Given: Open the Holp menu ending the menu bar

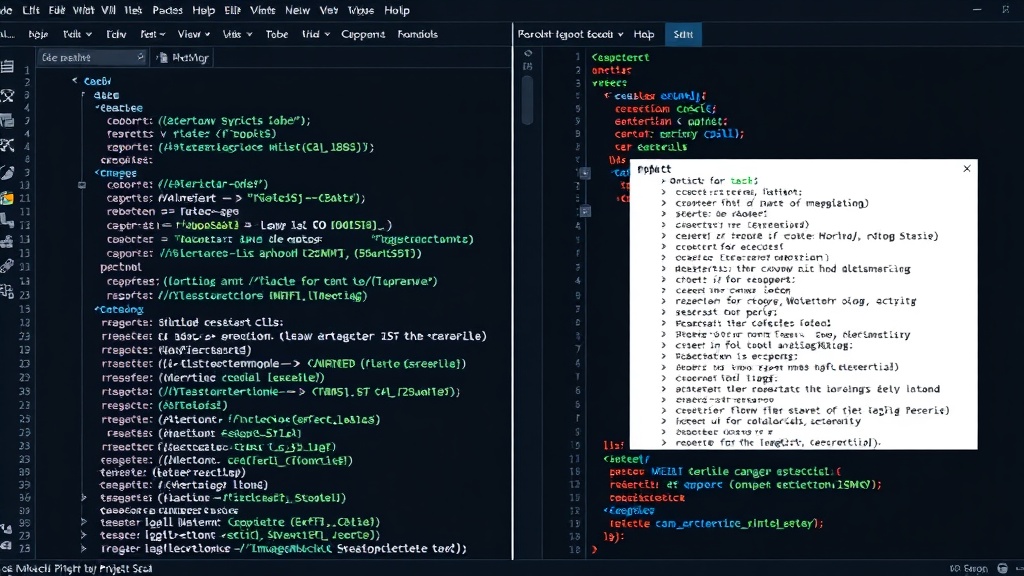Looking at the screenshot, I should 396,10.
